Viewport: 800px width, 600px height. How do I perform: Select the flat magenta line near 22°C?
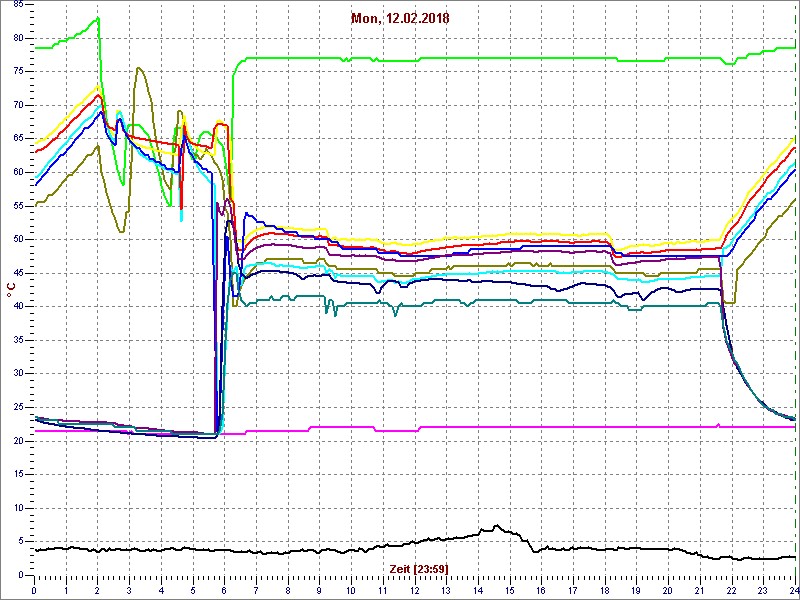500,427
